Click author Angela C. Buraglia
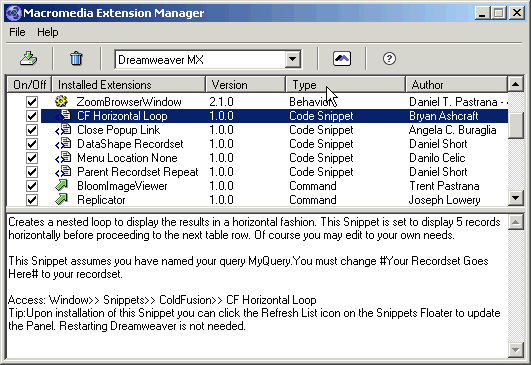Viewport: 531px width, 365px height. (453, 130)
